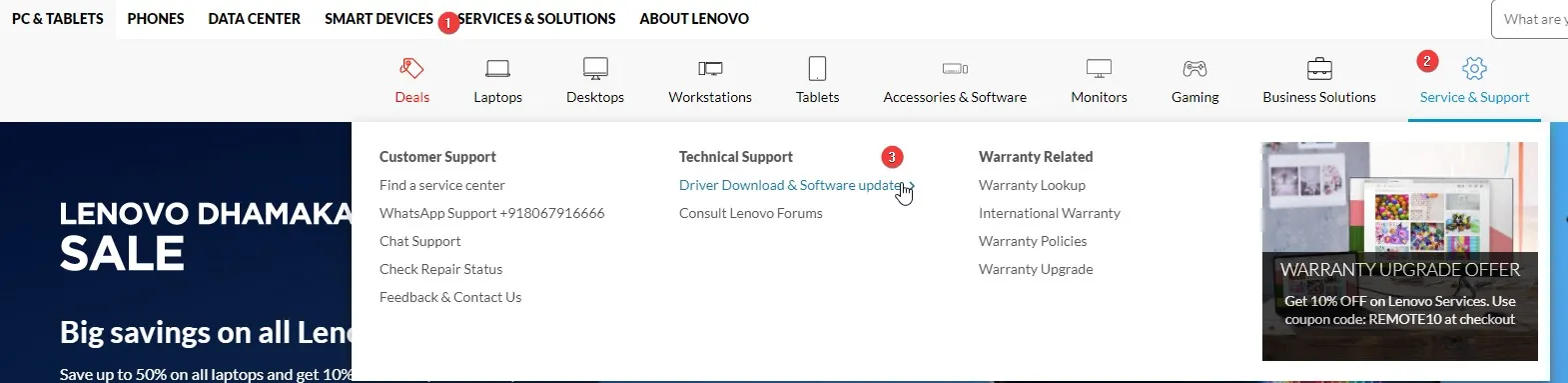Click the Service & Support gear icon
The width and height of the screenshot is (1568, 383).
click(1474, 68)
